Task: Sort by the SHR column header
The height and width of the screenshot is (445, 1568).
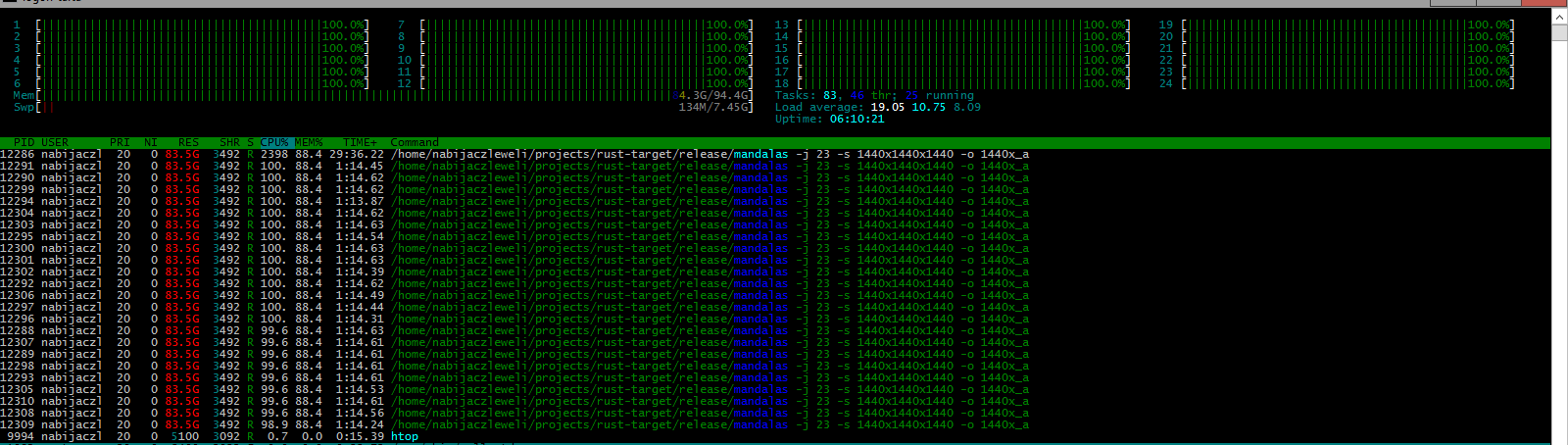Action: coord(229,143)
